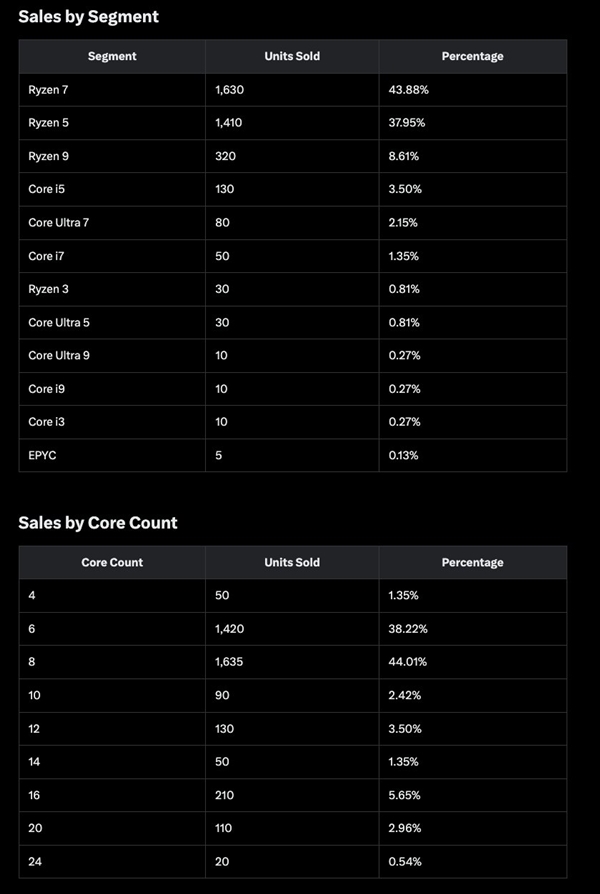
Task: Select the Core i5 segment cell
Action: point(46,189)
